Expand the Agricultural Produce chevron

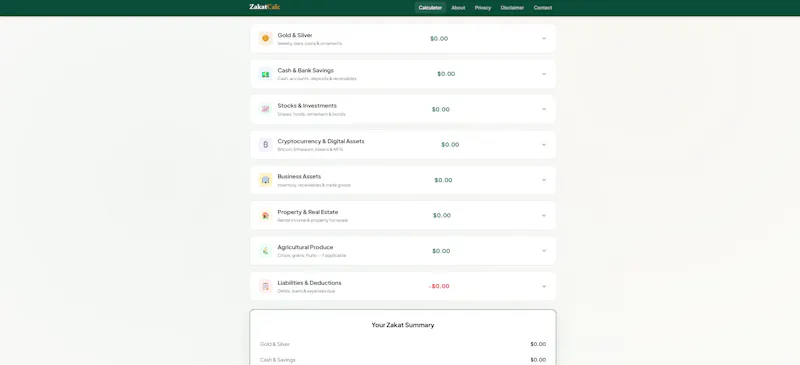pos(544,251)
